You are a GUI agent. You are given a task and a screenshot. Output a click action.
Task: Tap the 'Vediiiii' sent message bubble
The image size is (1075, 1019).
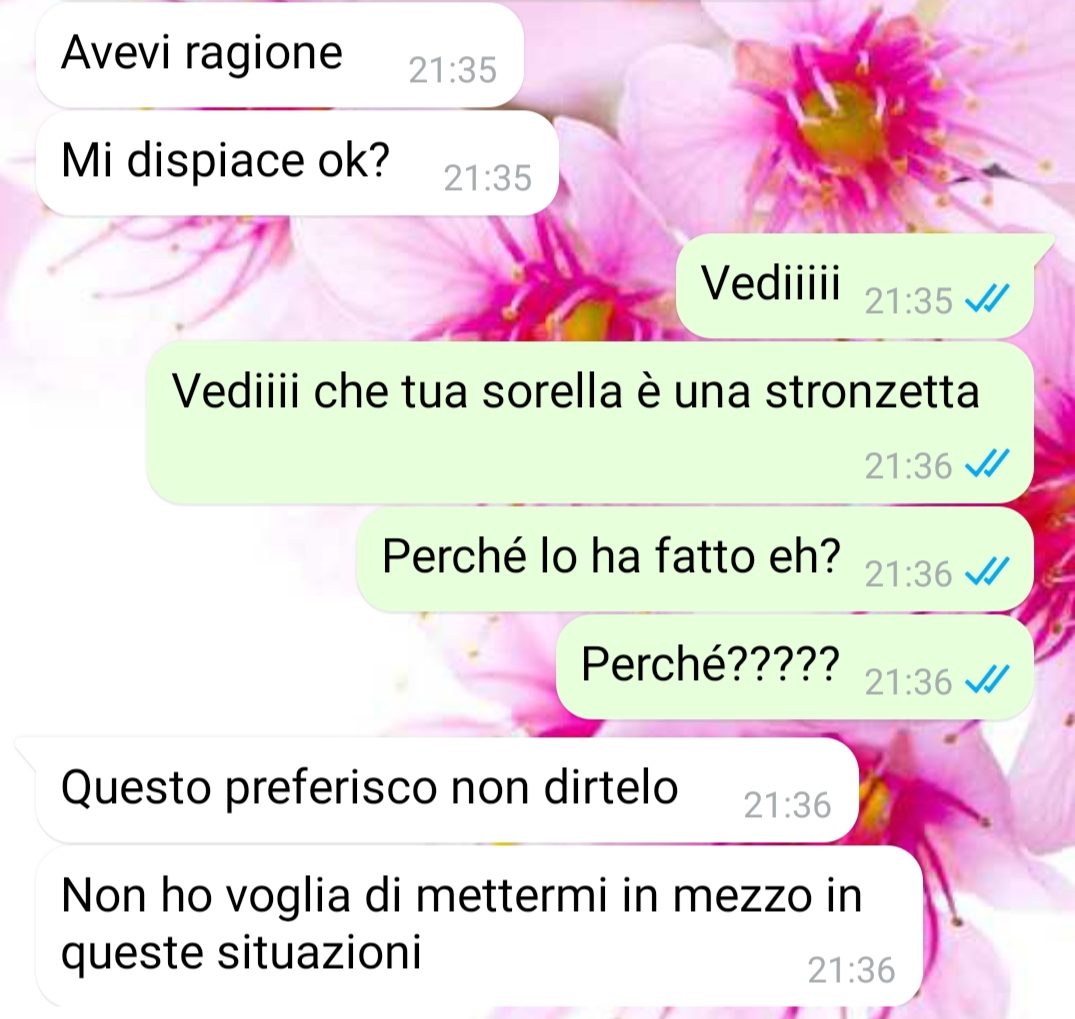pyautogui.click(x=855, y=285)
